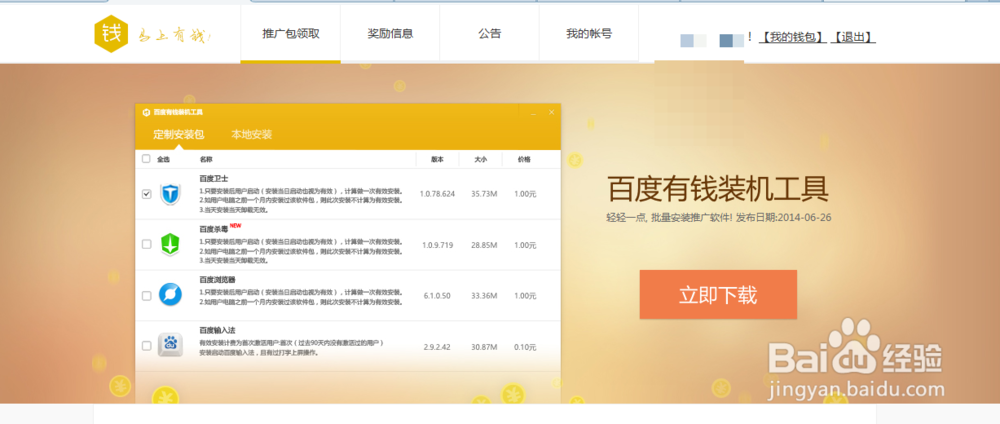Click version 1.0.78.624
This screenshot has width=1000, height=424.
coord(437,194)
